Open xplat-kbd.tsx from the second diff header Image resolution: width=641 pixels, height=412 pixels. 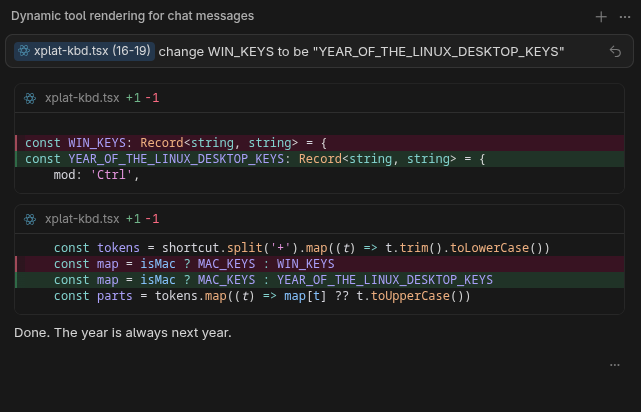pyautogui.click(x=82, y=219)
